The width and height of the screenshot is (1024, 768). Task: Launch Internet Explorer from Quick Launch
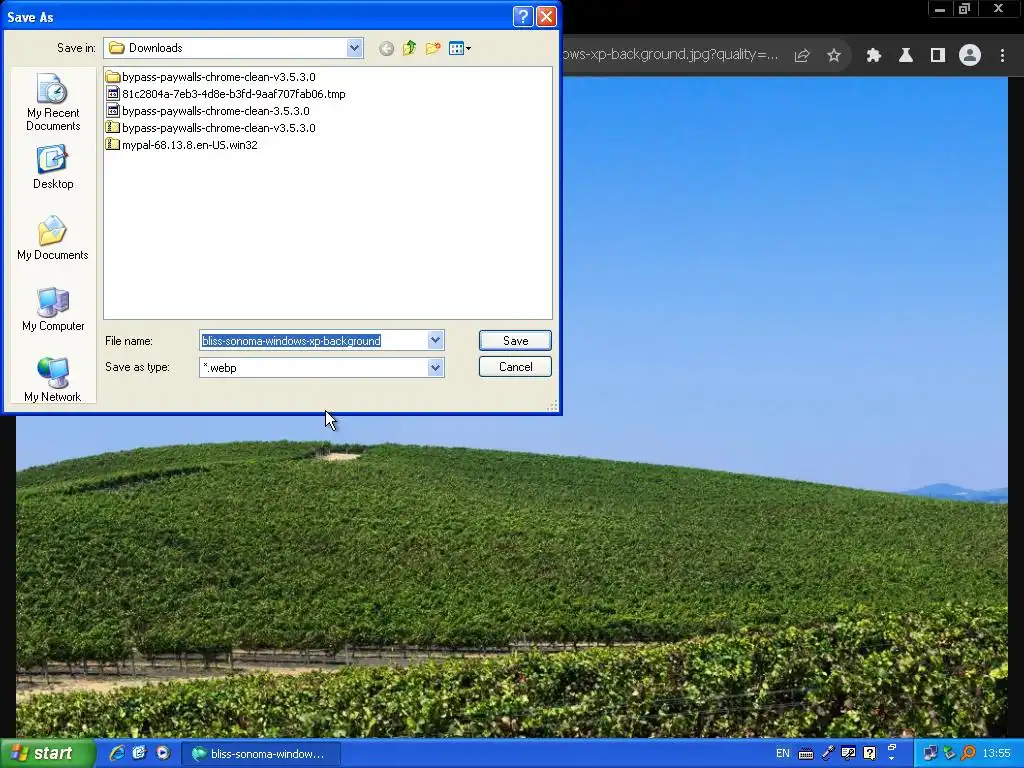pos(117,753)
